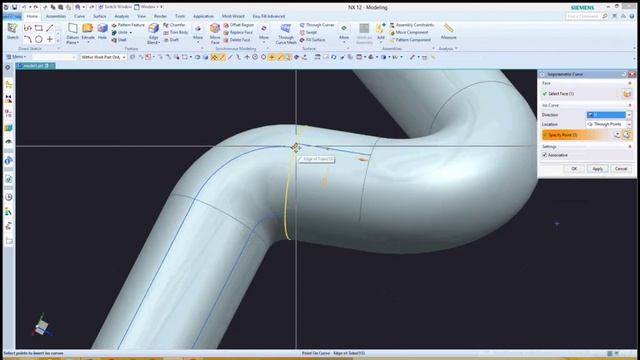
Task: Click the View ribbon tab
Action: tap(142, 16)
